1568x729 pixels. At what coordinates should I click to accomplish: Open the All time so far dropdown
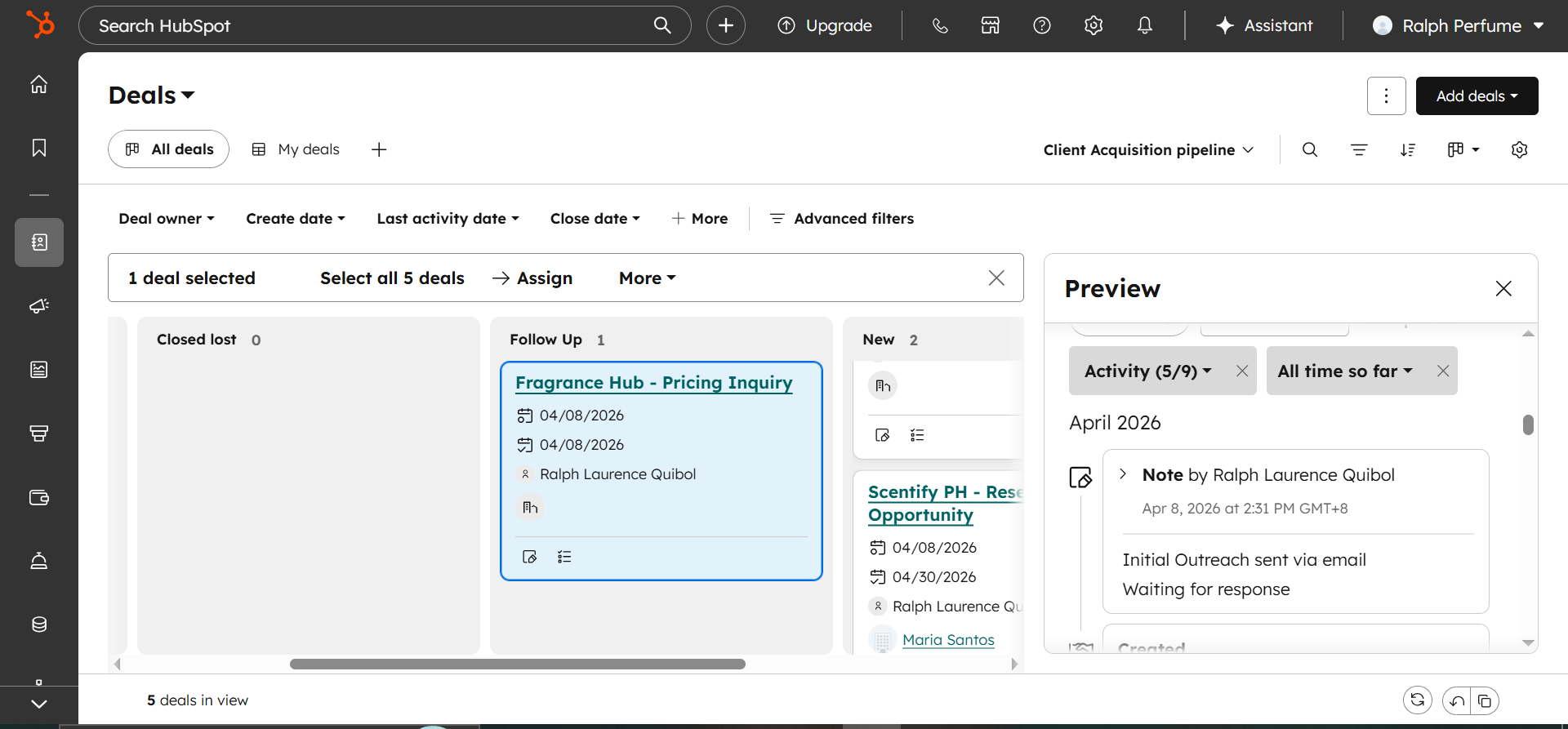pyautogui.click(x=1345, y=371)
